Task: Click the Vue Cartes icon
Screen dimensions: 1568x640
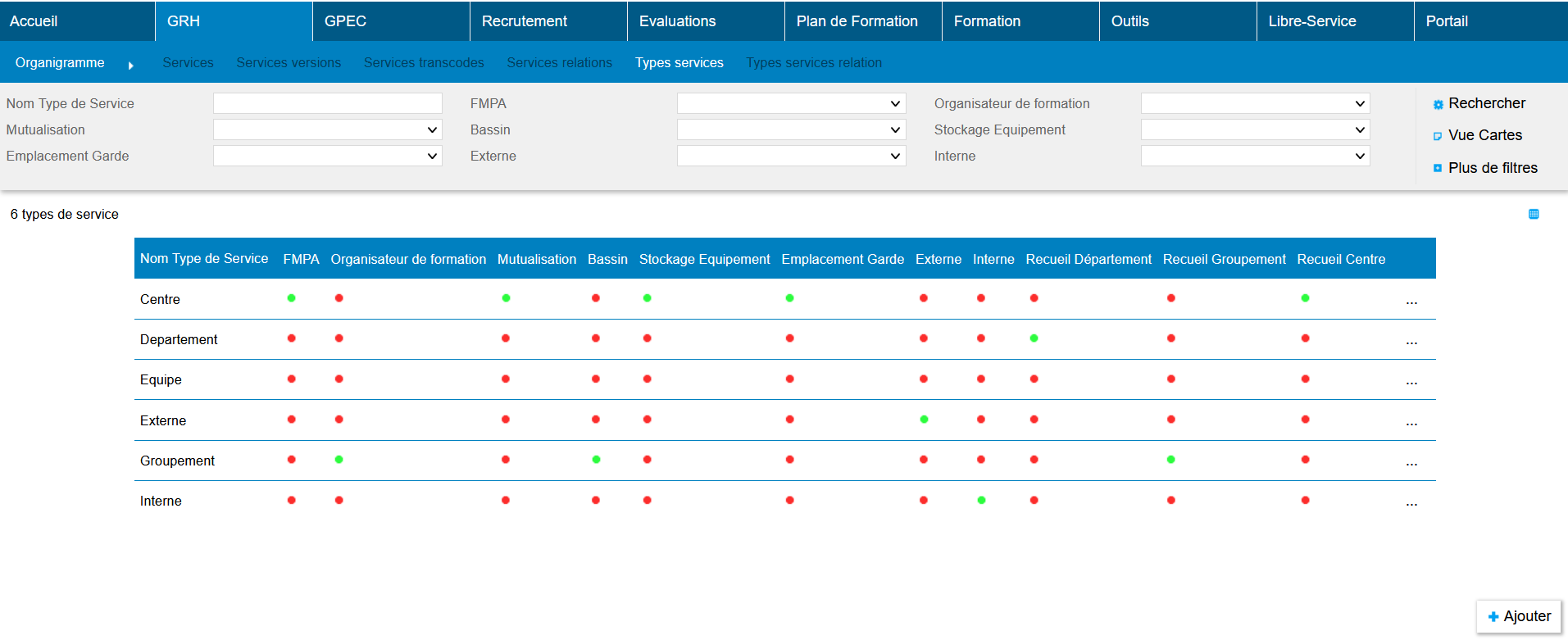Action: pos(1438,137)
